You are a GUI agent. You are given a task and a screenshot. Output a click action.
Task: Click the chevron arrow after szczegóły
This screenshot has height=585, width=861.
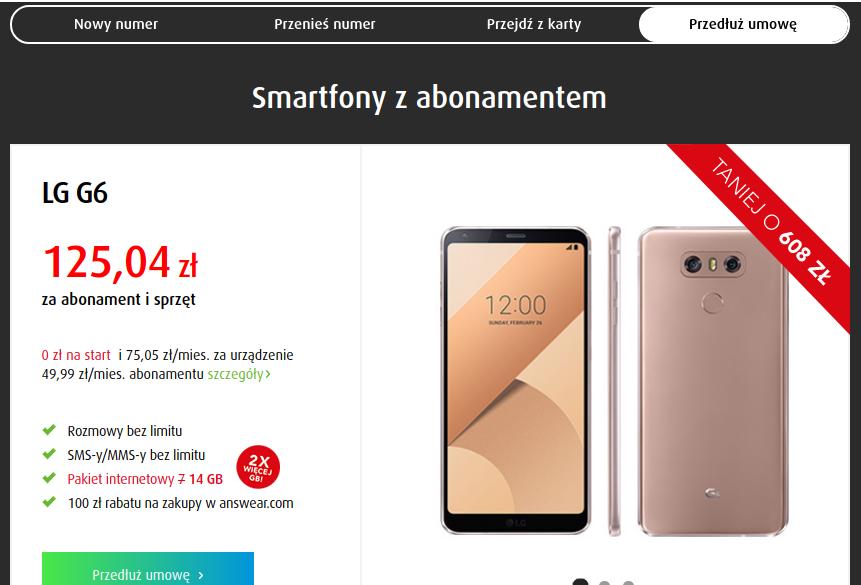coord(268,375)
